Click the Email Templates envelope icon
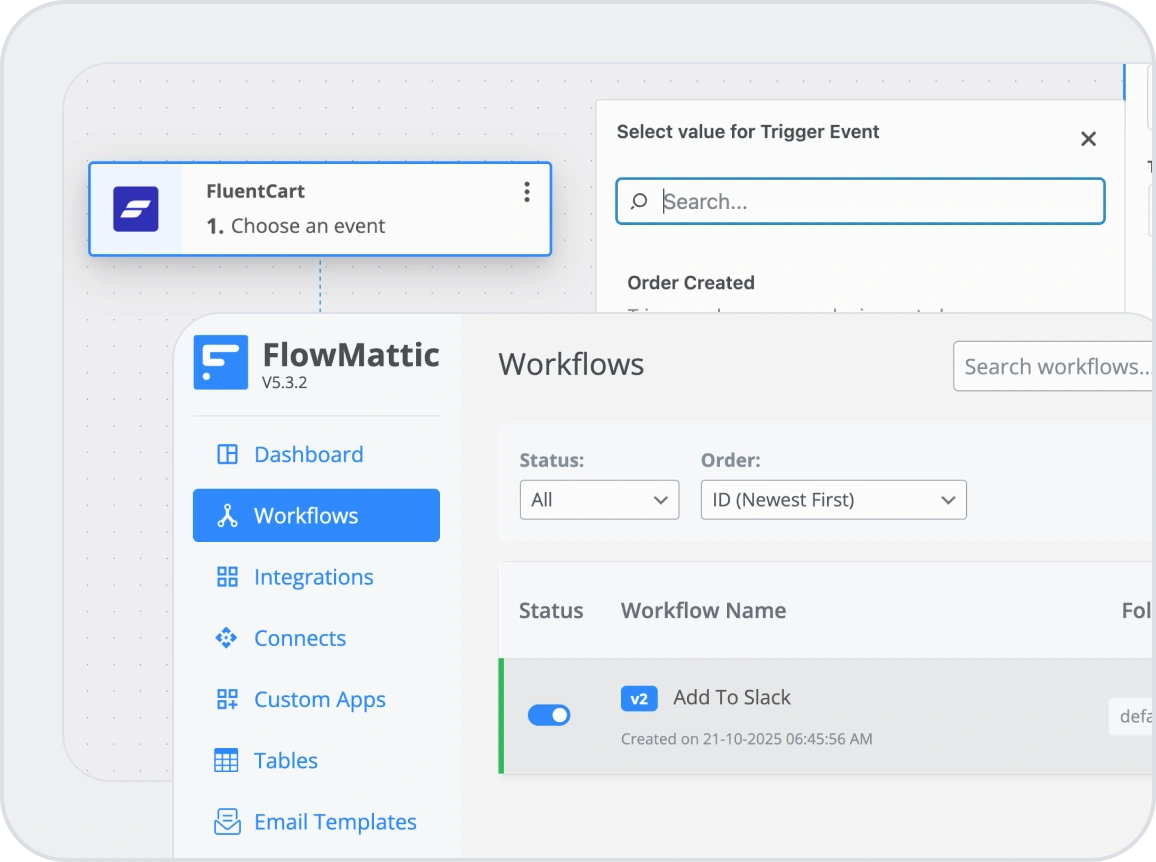Viewport: 1156px width, 862px height. pyautogui.click(x=227, y=822)
